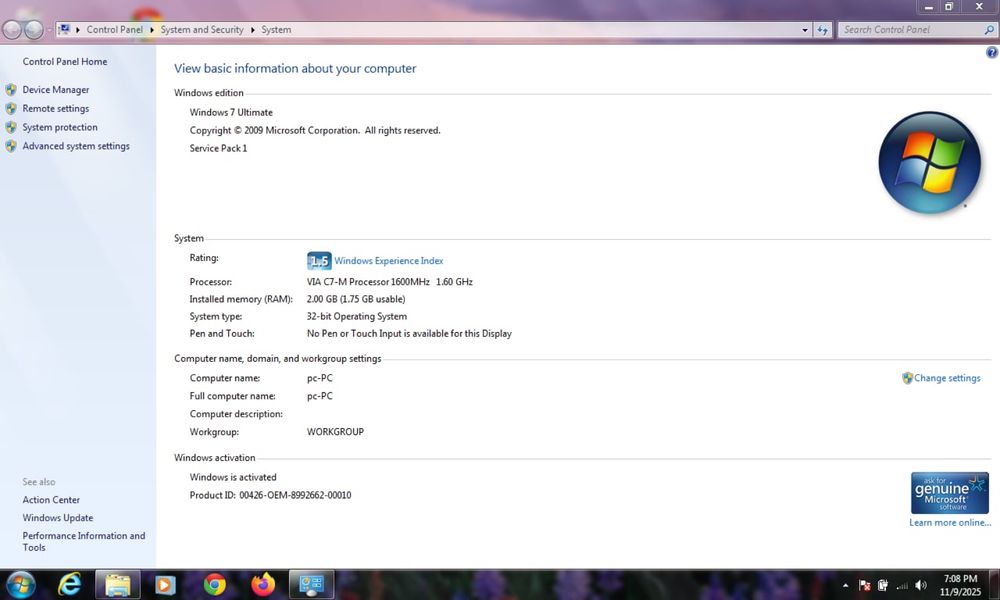Click shield icon beside Advanced system settings
The image size is (1000, 600).
pos(11,146)
